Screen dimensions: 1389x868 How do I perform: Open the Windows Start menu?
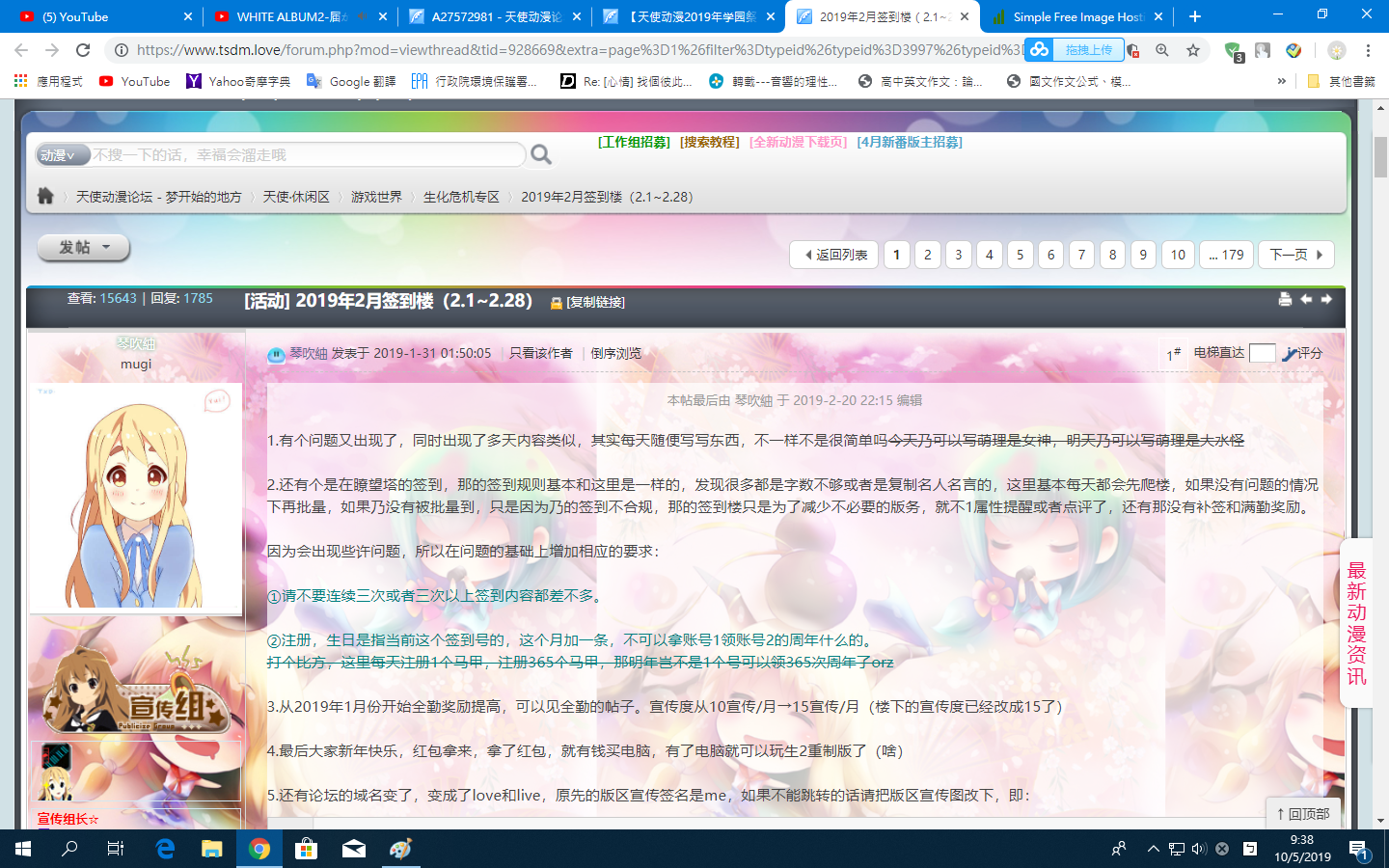(23, 849)
